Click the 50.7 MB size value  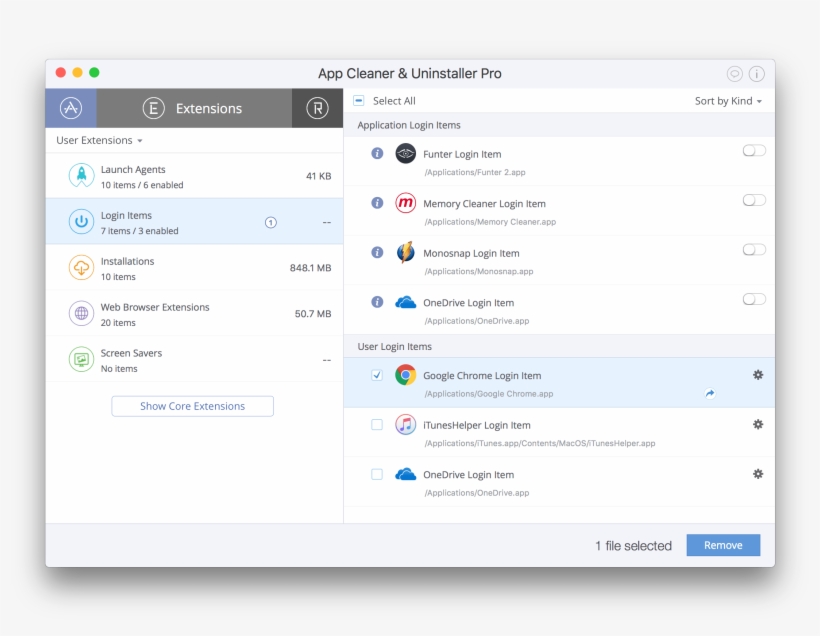[x=313, y=314]
